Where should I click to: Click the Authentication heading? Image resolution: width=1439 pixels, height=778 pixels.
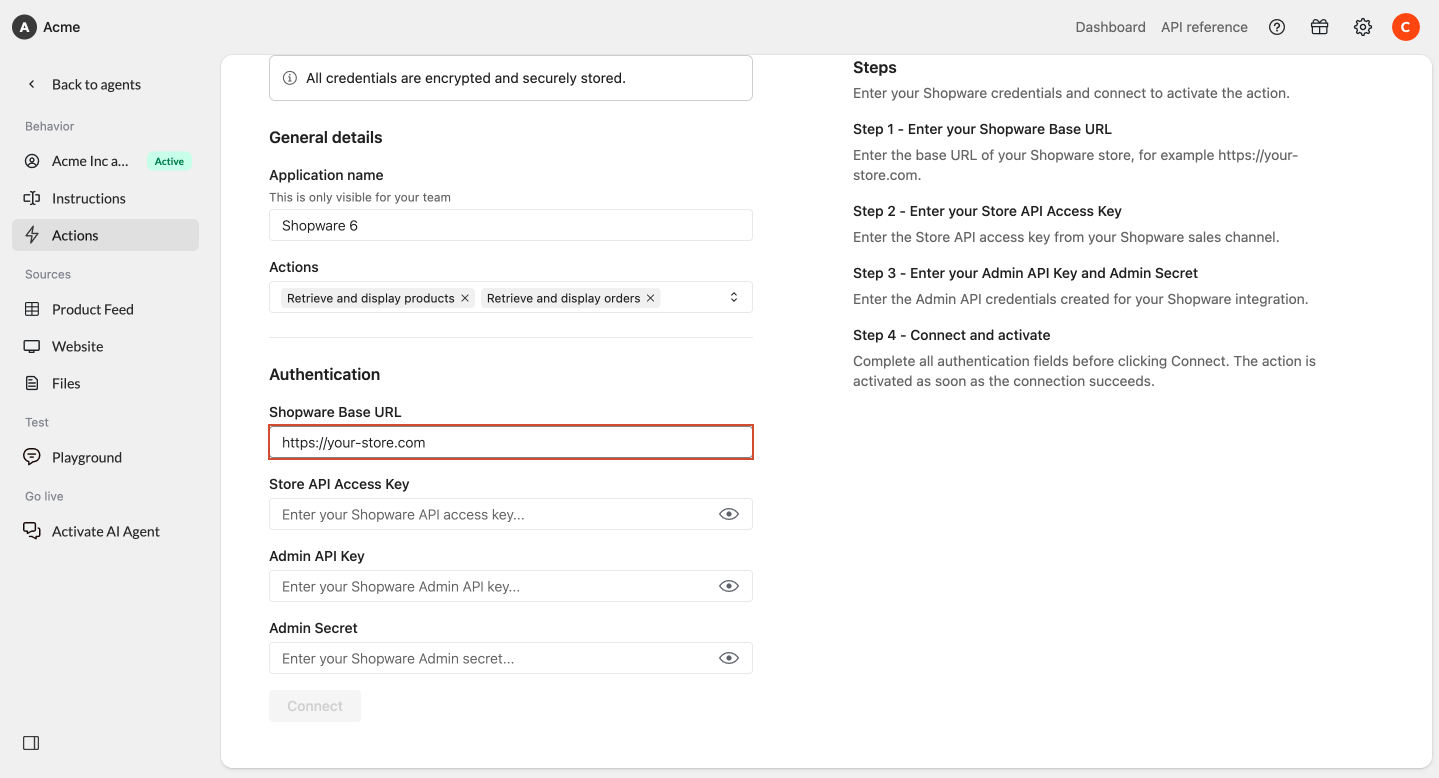click(325, 374)
